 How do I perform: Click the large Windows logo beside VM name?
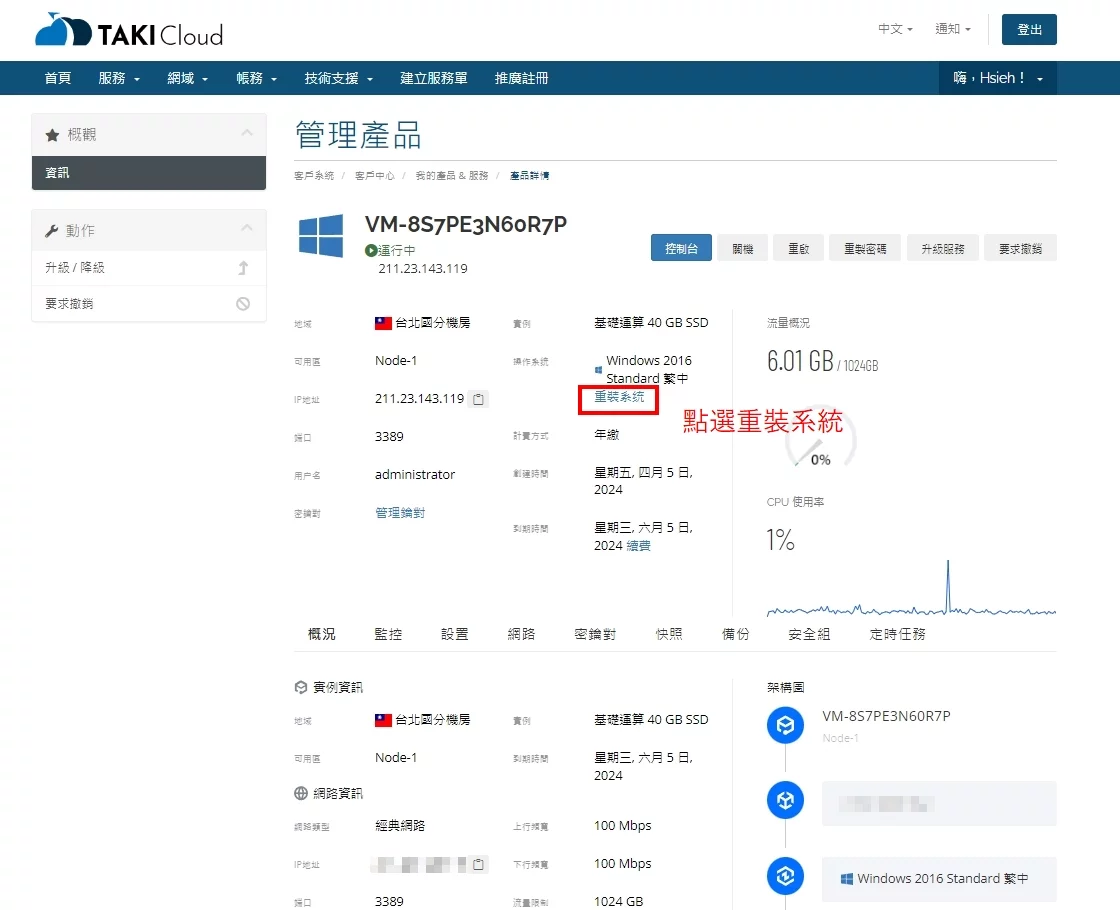click(321, 235)
